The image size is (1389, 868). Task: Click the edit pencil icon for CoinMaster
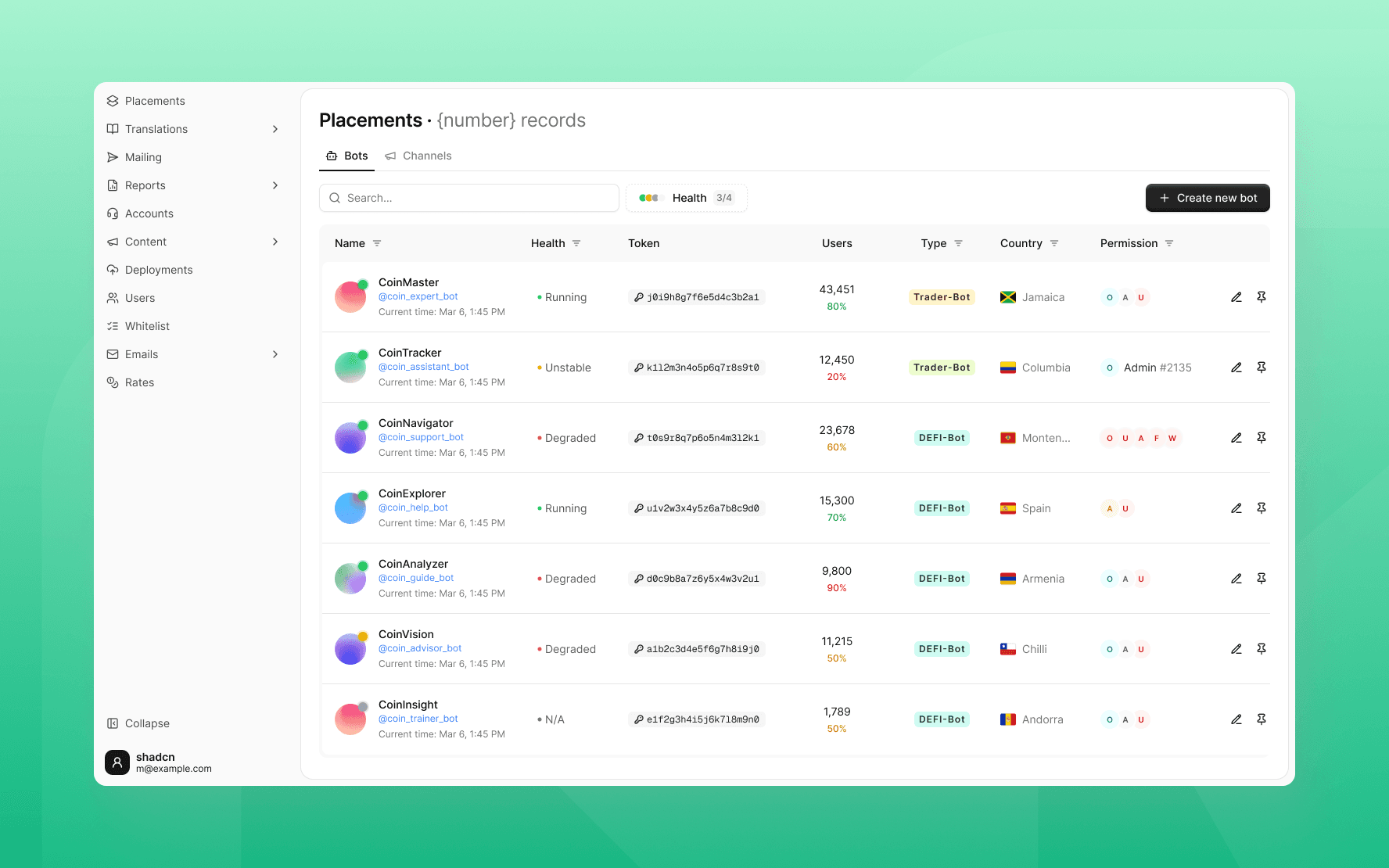tap(1236, 297)
